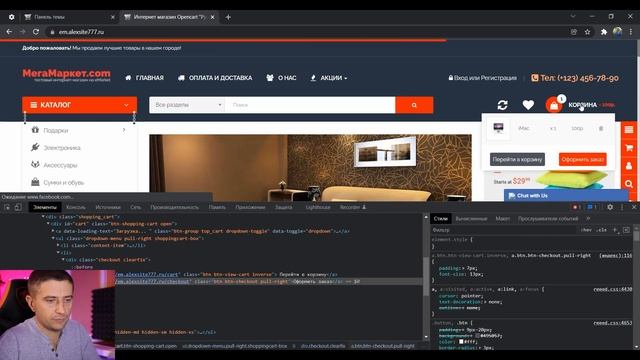The image size is (640, 360).
Task: Click the orange search magnifier button
Action: tap(414, 105)
